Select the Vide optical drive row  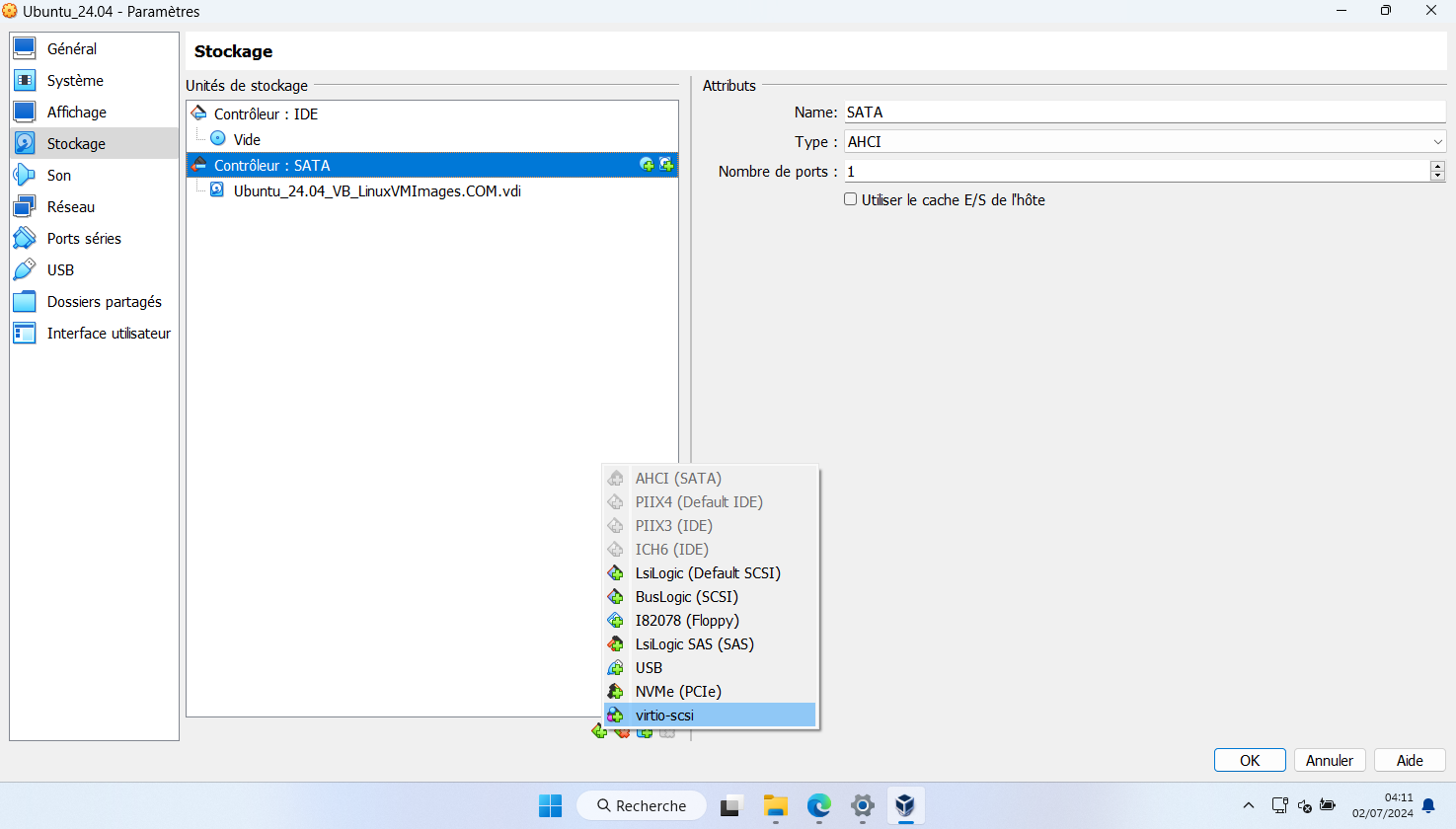pyautogui.click(x=432, y=139)
